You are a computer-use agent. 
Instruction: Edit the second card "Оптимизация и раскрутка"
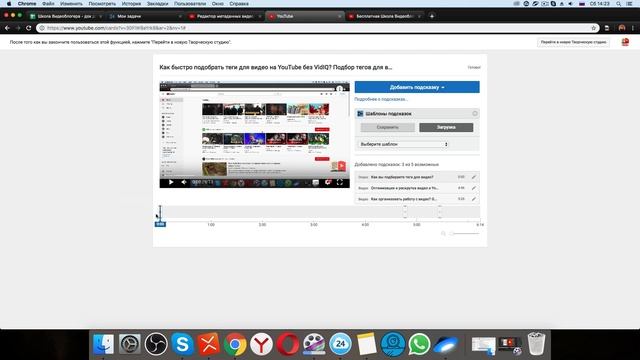click(x=473, y=188)
